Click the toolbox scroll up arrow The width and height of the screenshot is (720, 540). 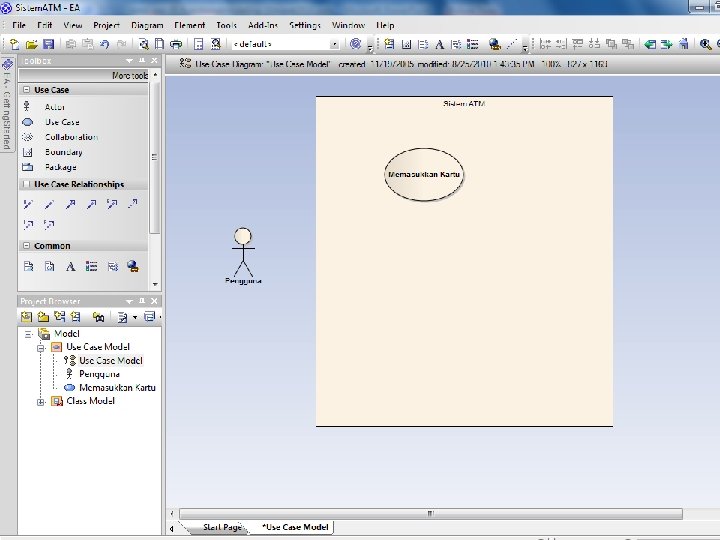pyautogui.click(x=155, y=74)
